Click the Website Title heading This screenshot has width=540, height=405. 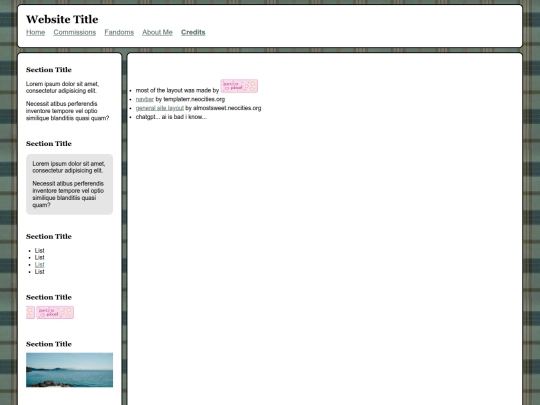coord(62,19)
